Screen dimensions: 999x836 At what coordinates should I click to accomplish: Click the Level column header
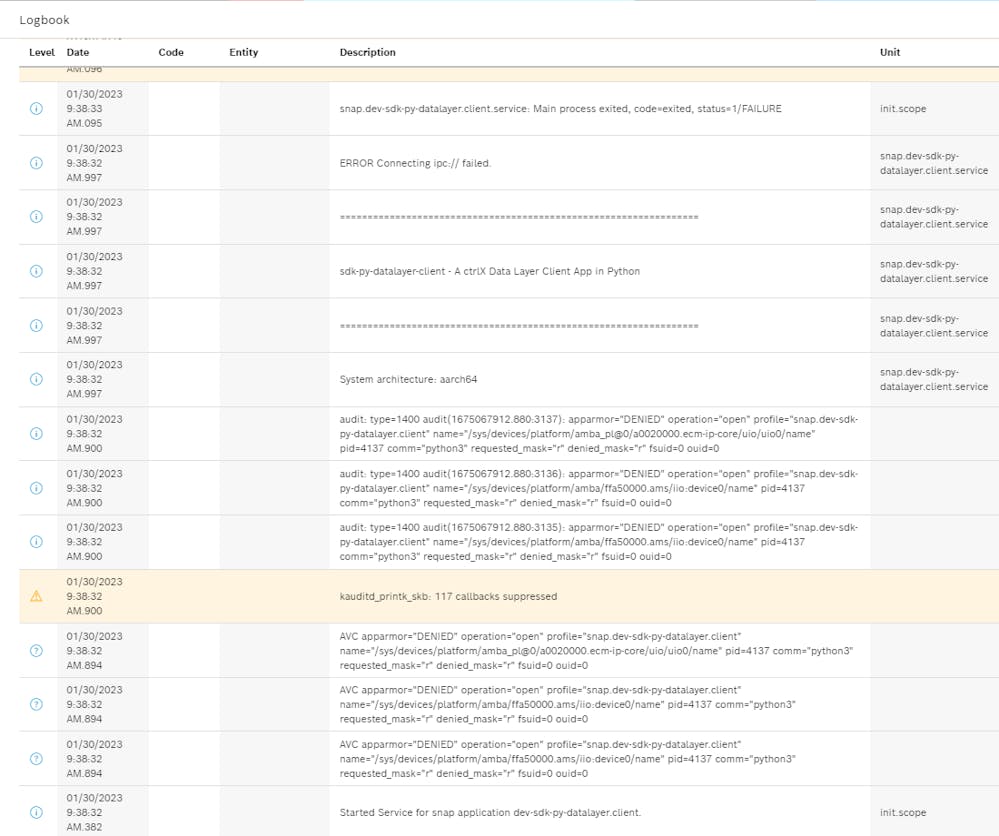click(x=42, y=52)
